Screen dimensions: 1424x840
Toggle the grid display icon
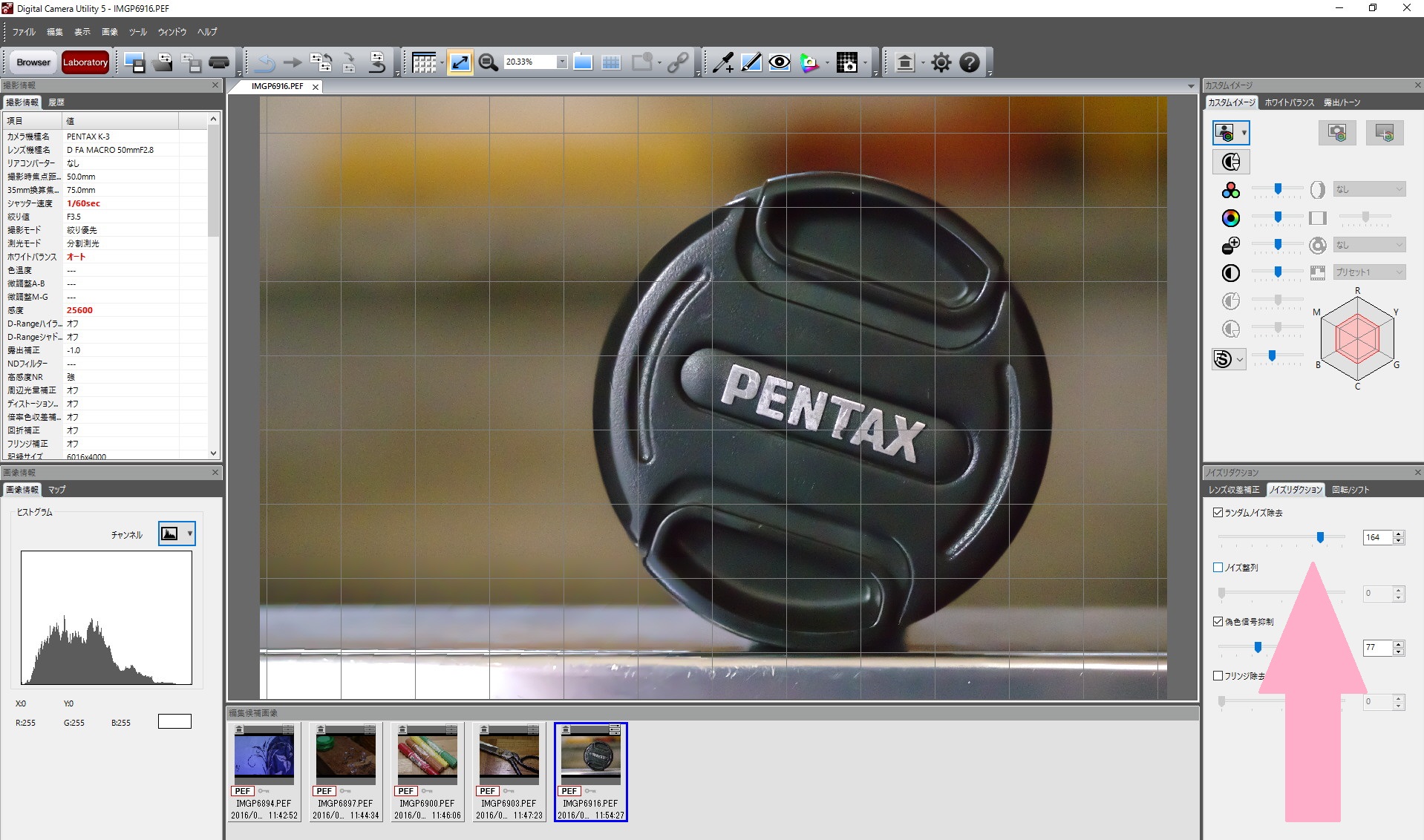[423, 62]
